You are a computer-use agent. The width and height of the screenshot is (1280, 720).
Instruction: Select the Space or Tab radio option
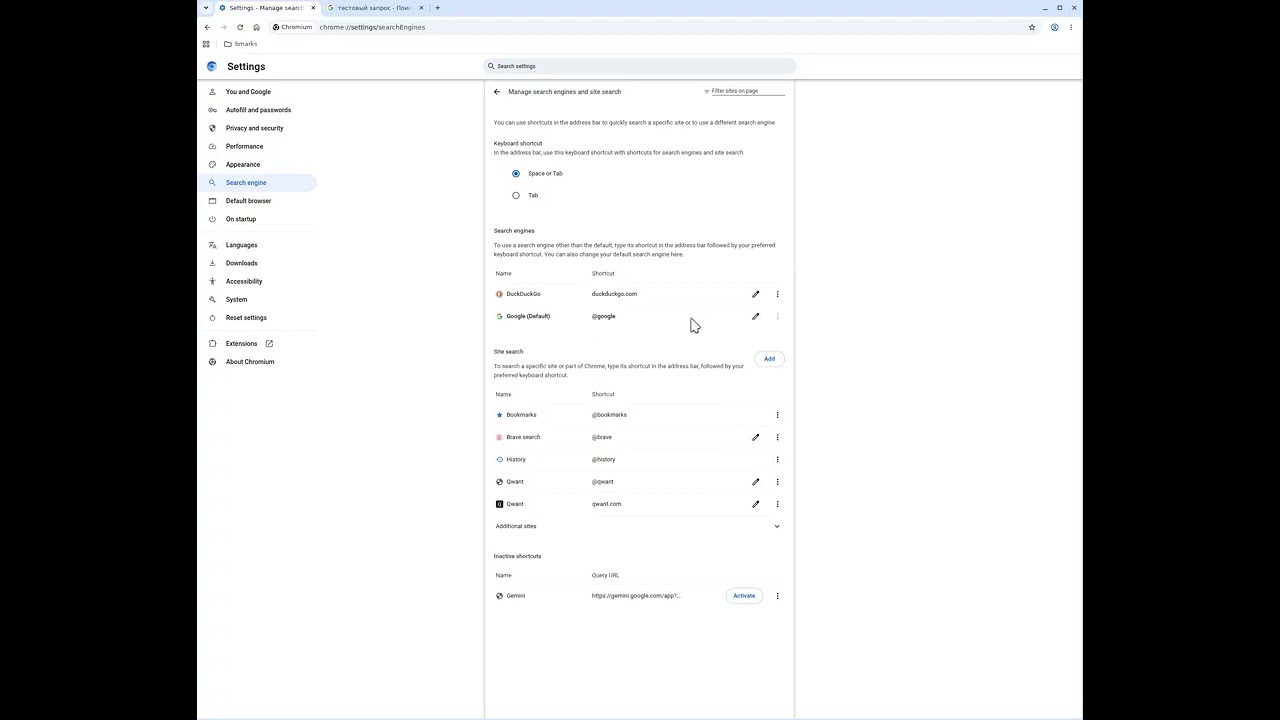[516, 174]
